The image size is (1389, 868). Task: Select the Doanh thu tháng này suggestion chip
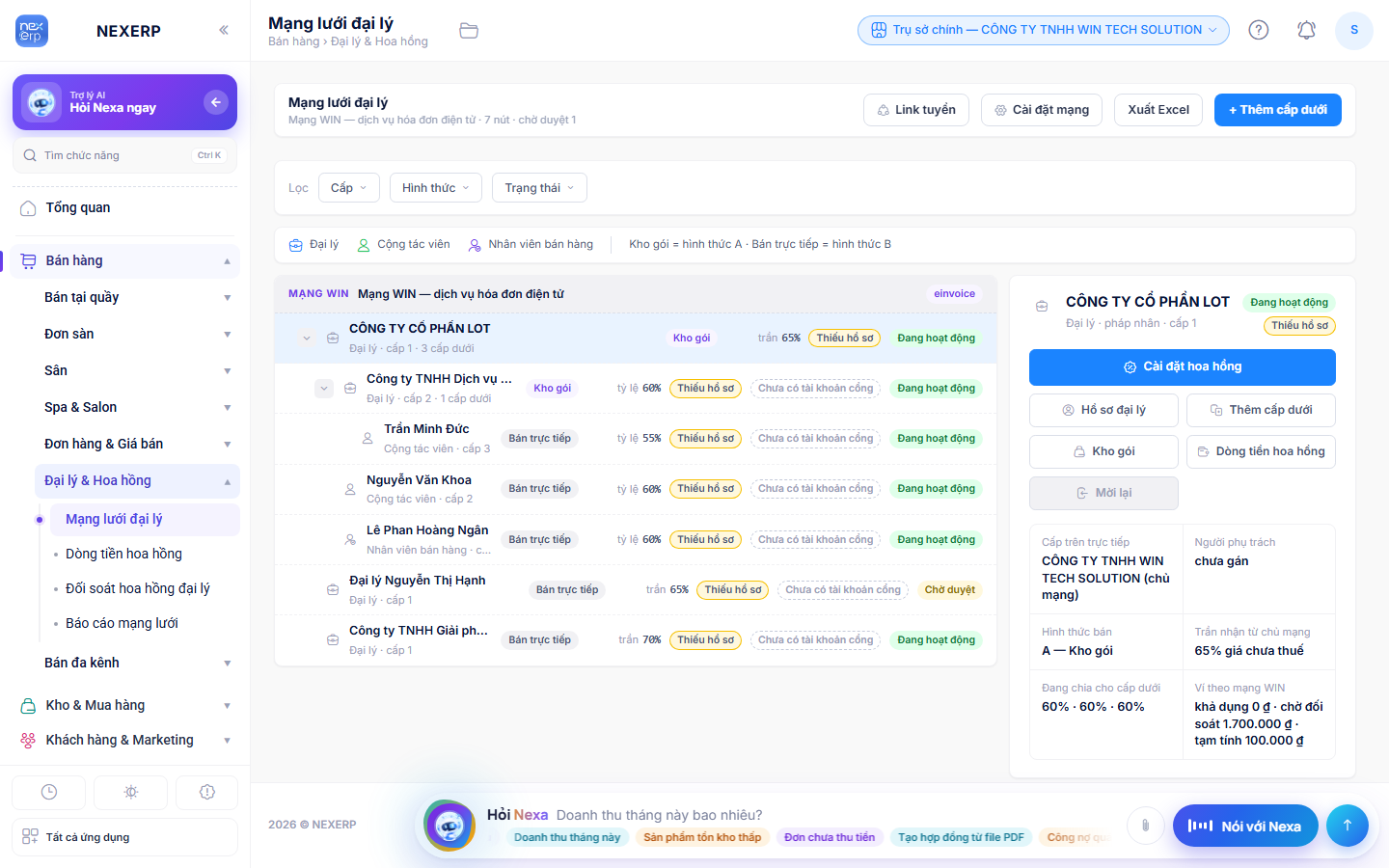click(567, 837)
